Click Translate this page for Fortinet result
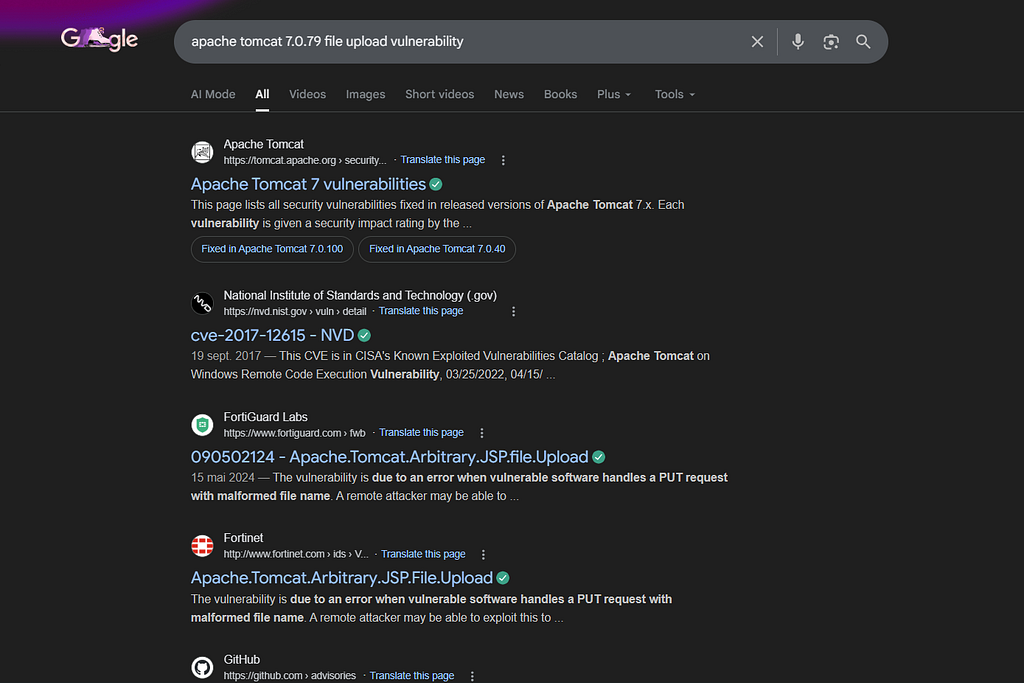This screenshot has height=683, width=1024. point(423,554)
